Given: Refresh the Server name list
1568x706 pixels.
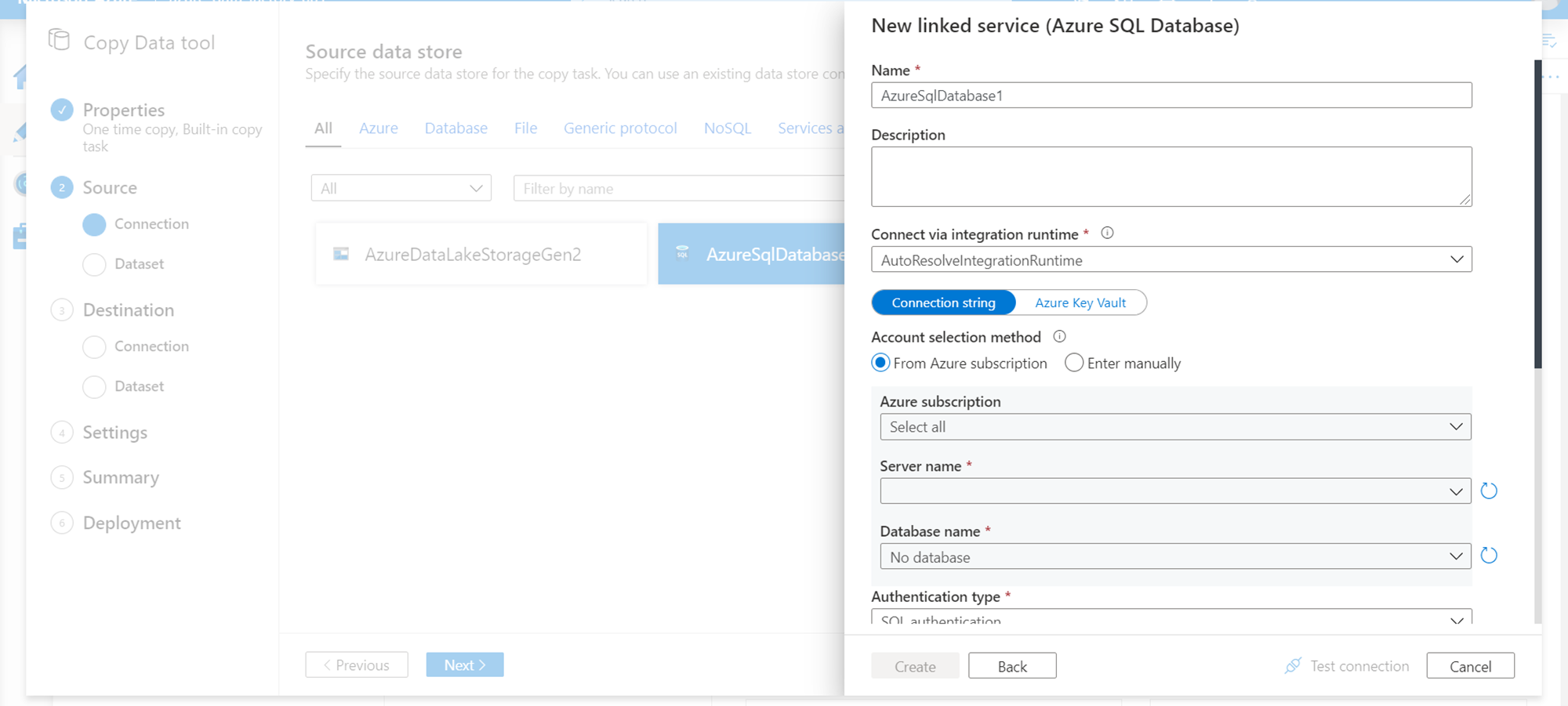Looking at the screenshot, I should click(x=1489, y=491).
